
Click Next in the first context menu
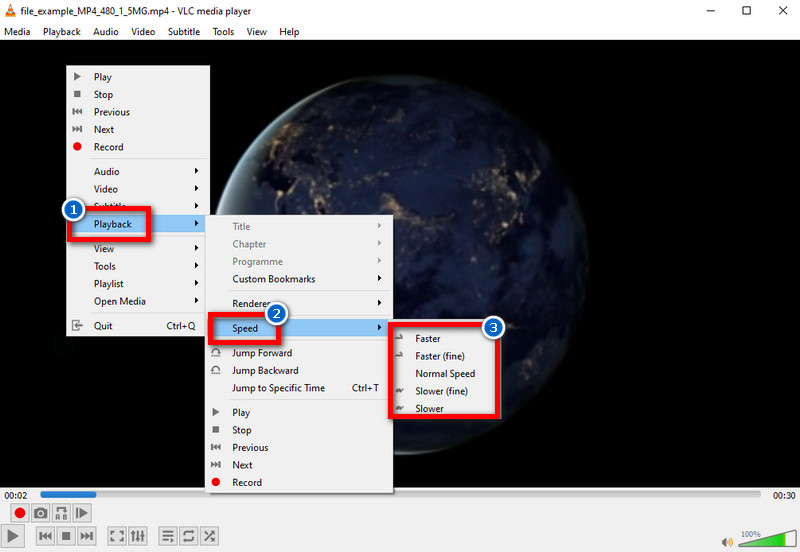[x=138, y=129]
